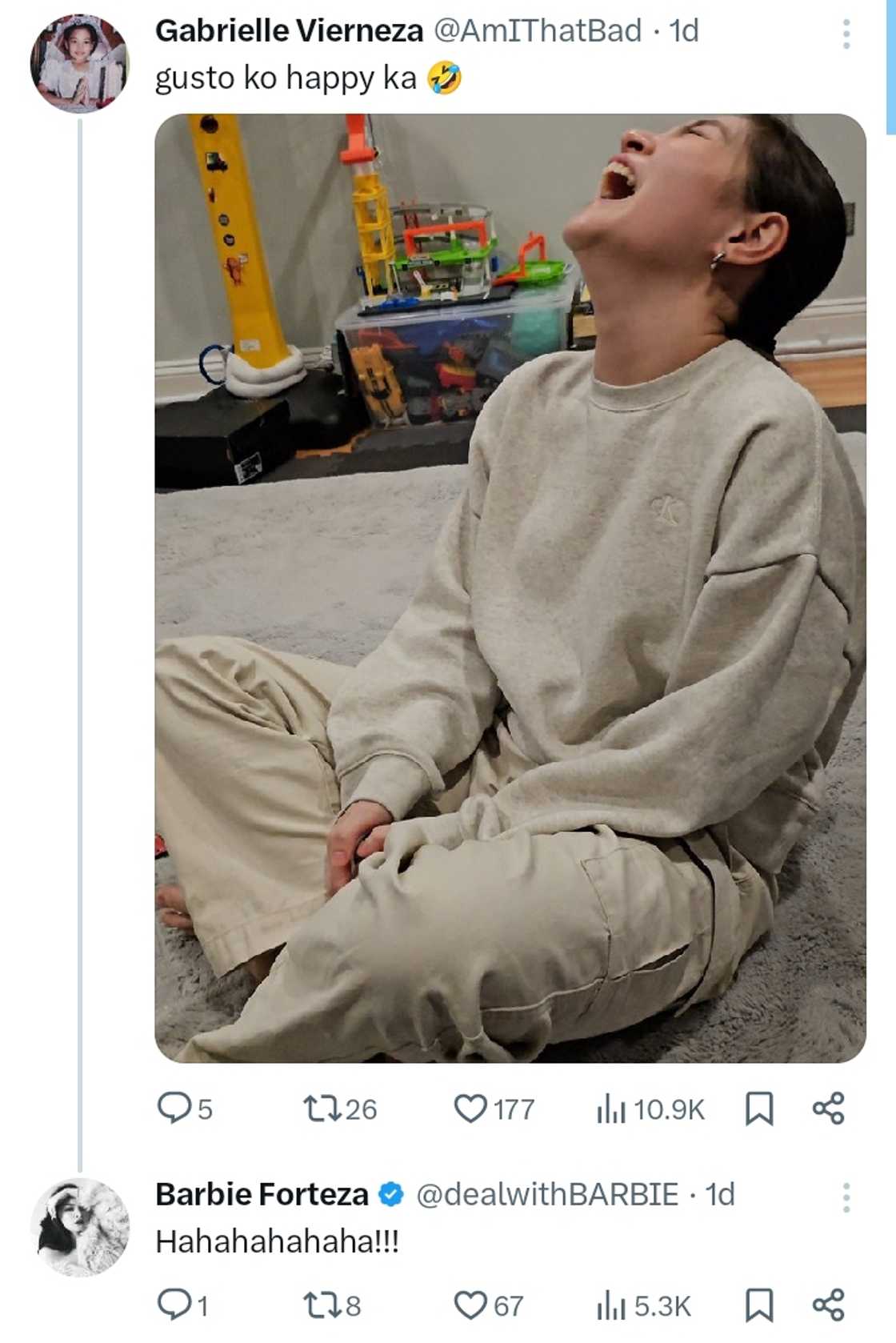View analytics showing 10.9K views
The height and width of the screenshot is (1343, 896).
[x=611, y=1109]
